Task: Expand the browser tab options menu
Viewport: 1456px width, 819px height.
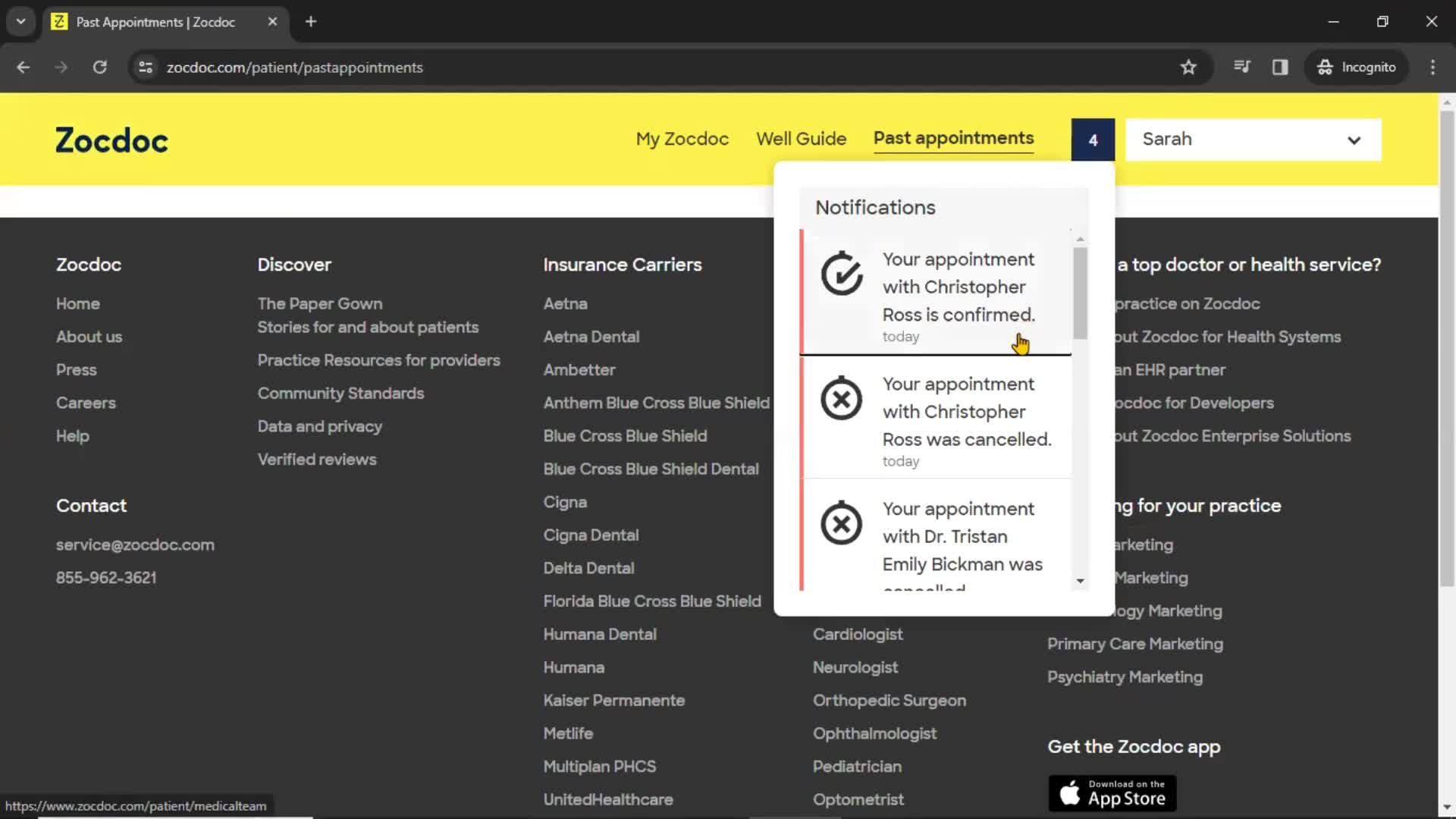Action: pyautogui.click(x=20, y=21)
